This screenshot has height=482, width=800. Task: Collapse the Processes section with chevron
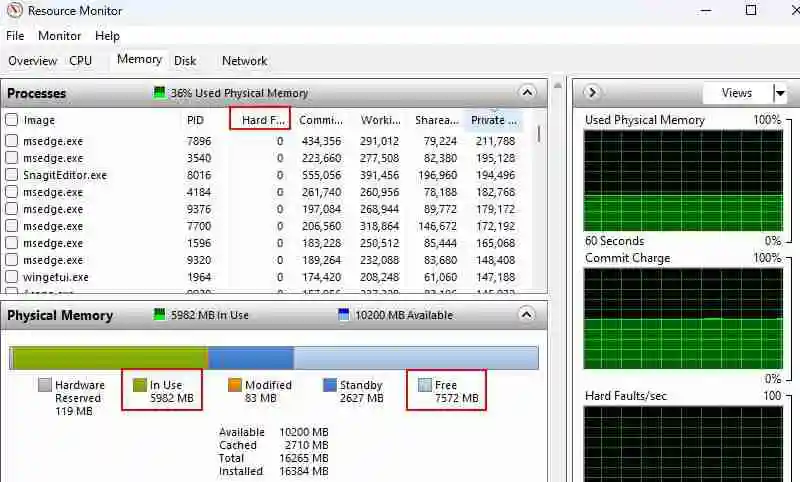(527, 93)
